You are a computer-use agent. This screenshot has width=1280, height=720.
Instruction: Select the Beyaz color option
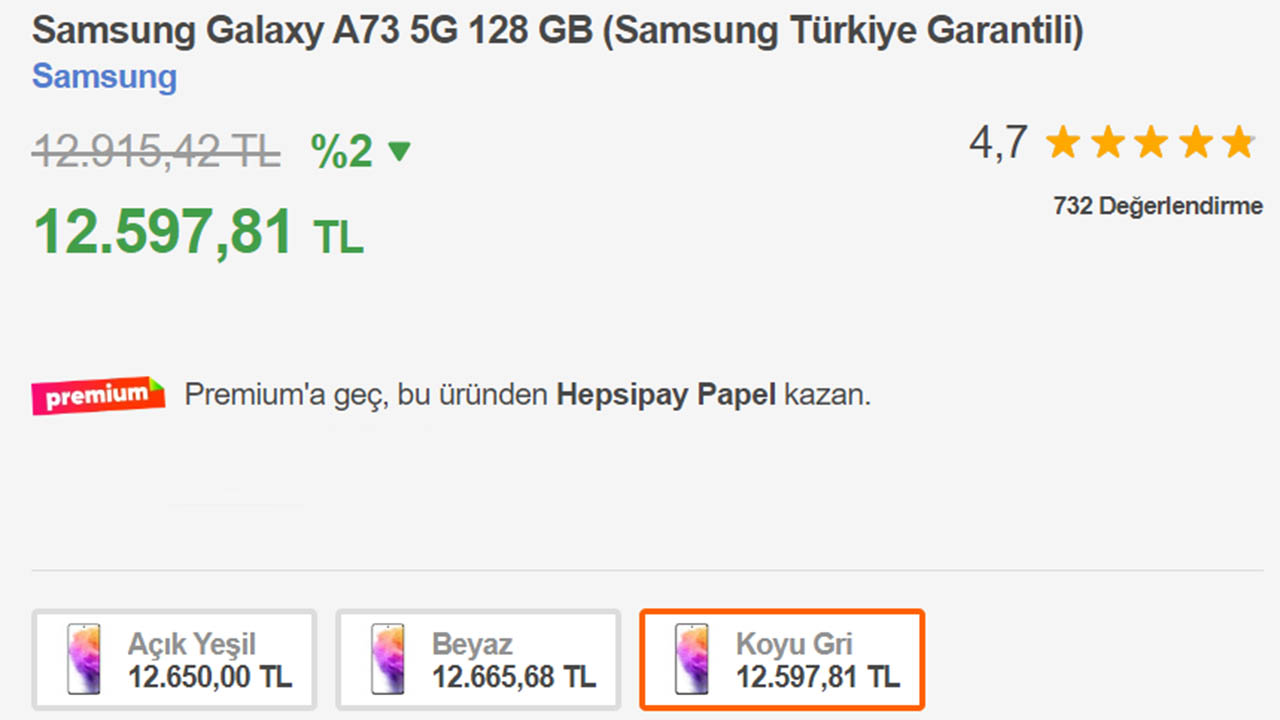click(478, 658)
